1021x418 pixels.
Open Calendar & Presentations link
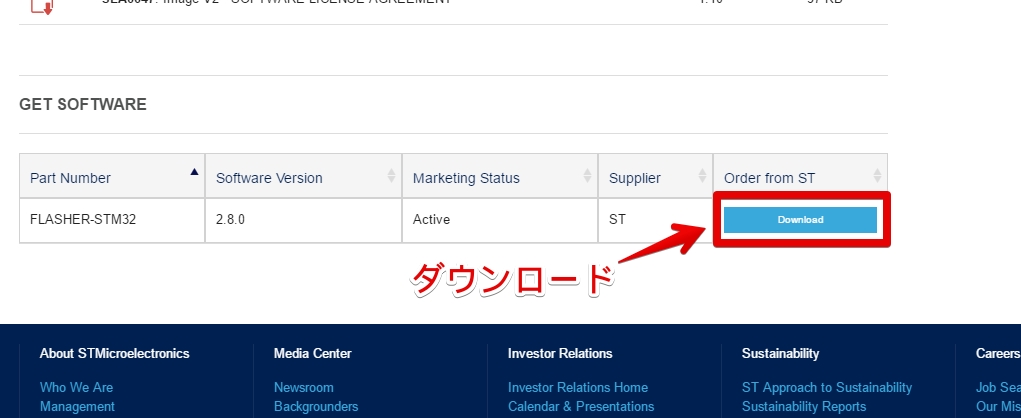[x=581, y=407]
